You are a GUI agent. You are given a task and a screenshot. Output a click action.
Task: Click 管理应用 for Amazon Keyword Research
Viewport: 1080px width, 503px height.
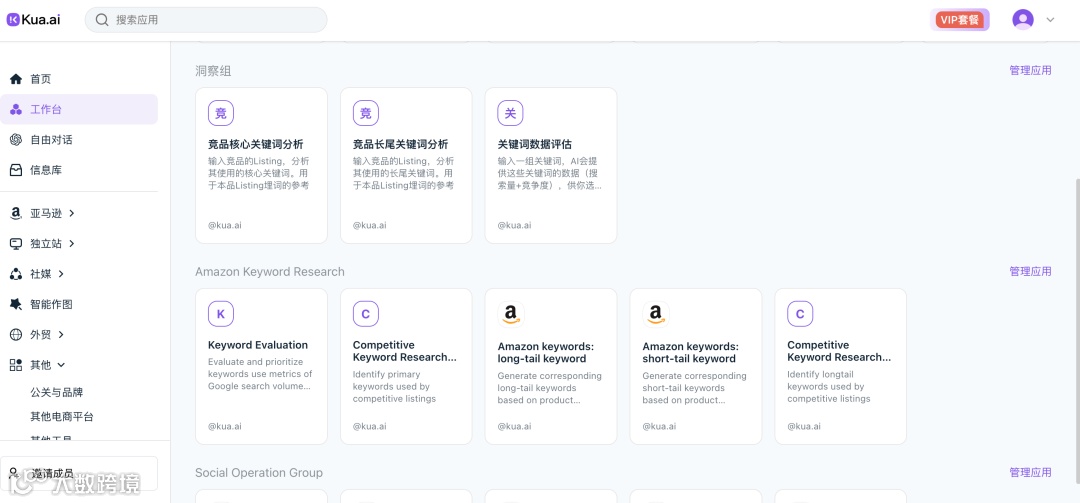click(1030, 271)
